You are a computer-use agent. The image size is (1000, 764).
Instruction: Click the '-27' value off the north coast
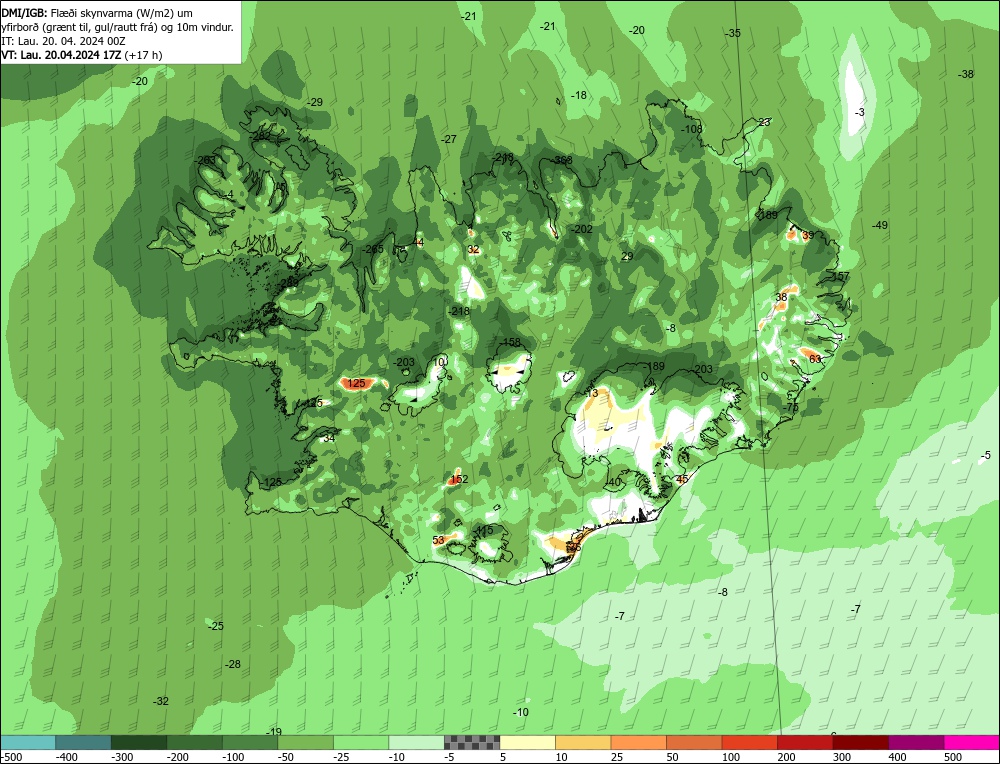click(x=449, y=139)
